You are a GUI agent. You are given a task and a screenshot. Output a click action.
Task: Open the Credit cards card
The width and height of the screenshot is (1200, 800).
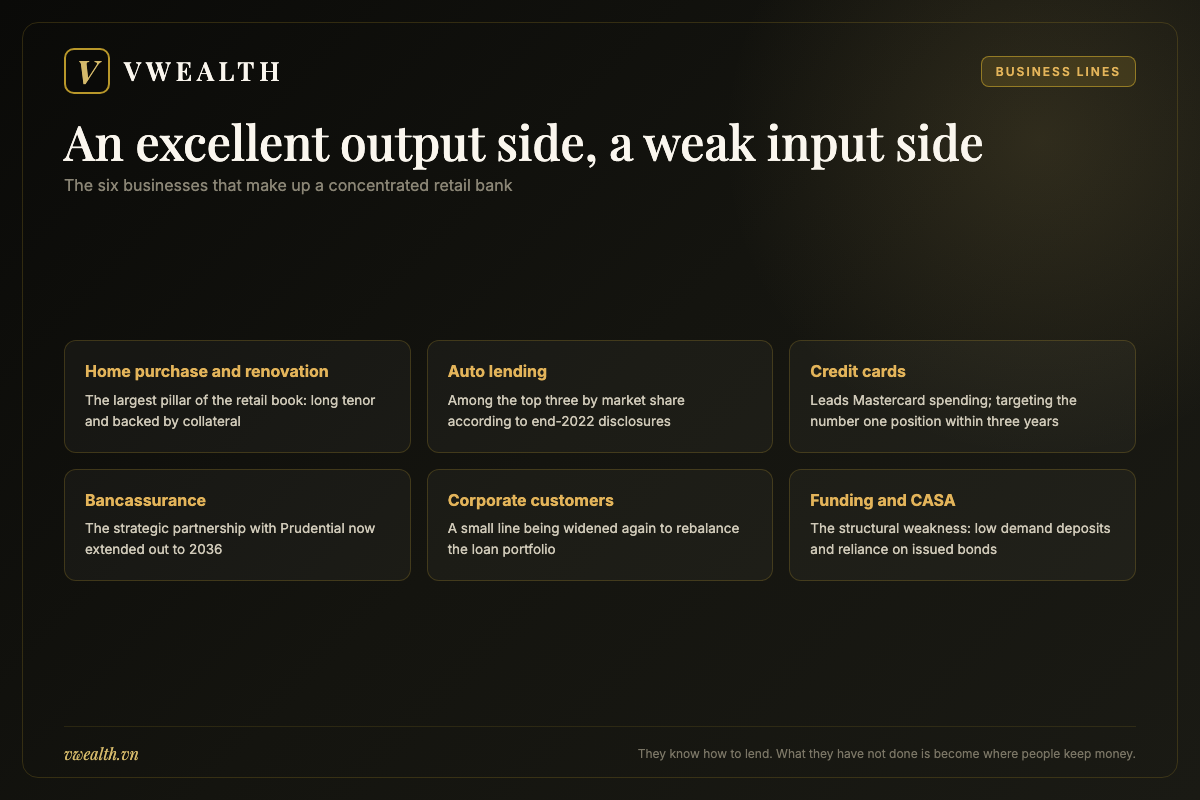pyautogui.click(x=962, y=396)
